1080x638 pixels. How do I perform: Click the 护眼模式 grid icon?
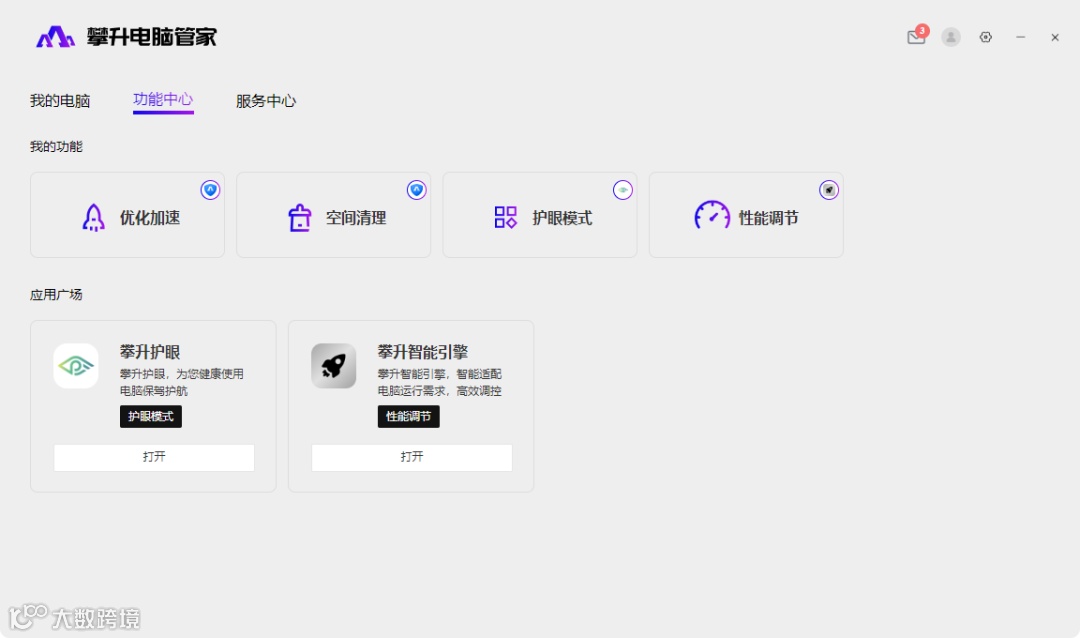[506, 218]
